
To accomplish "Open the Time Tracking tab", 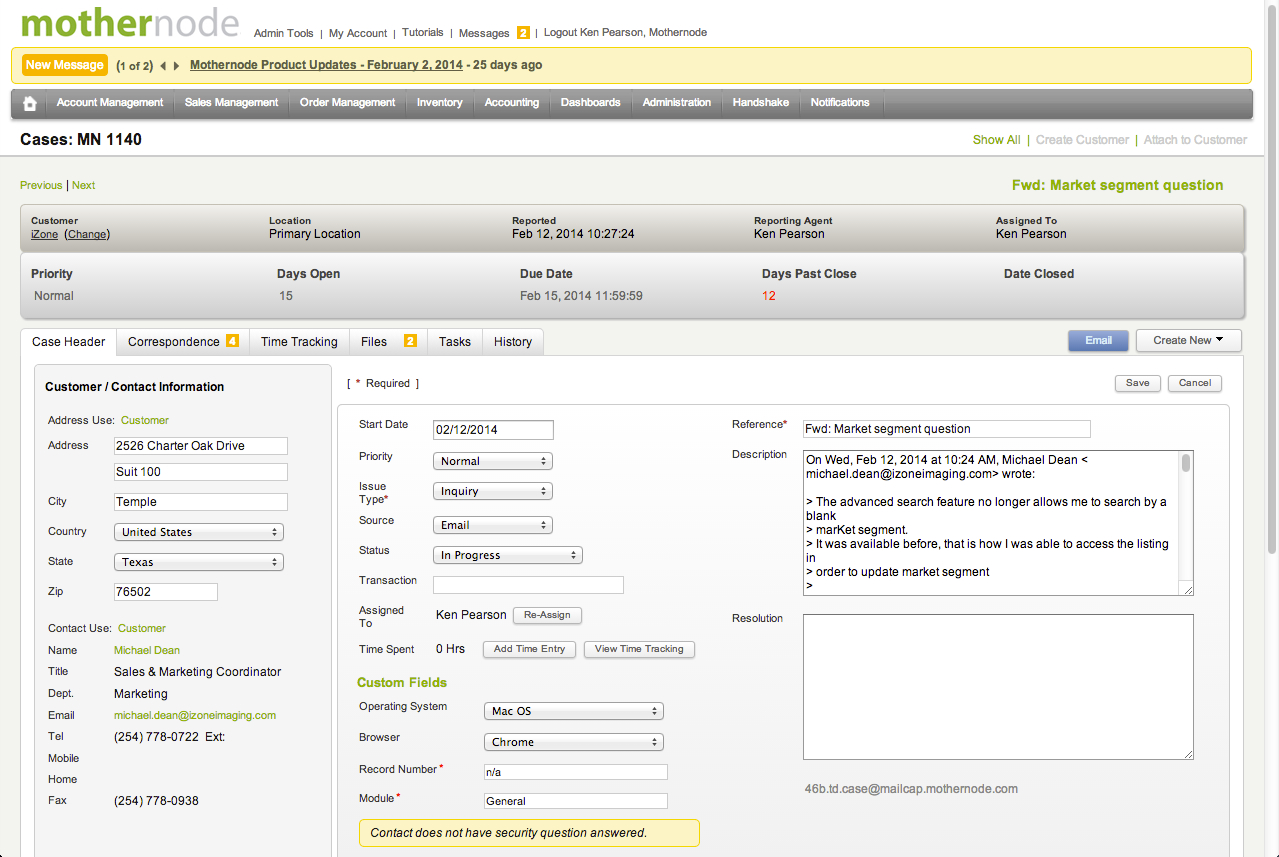I will [x=298, y=341].
